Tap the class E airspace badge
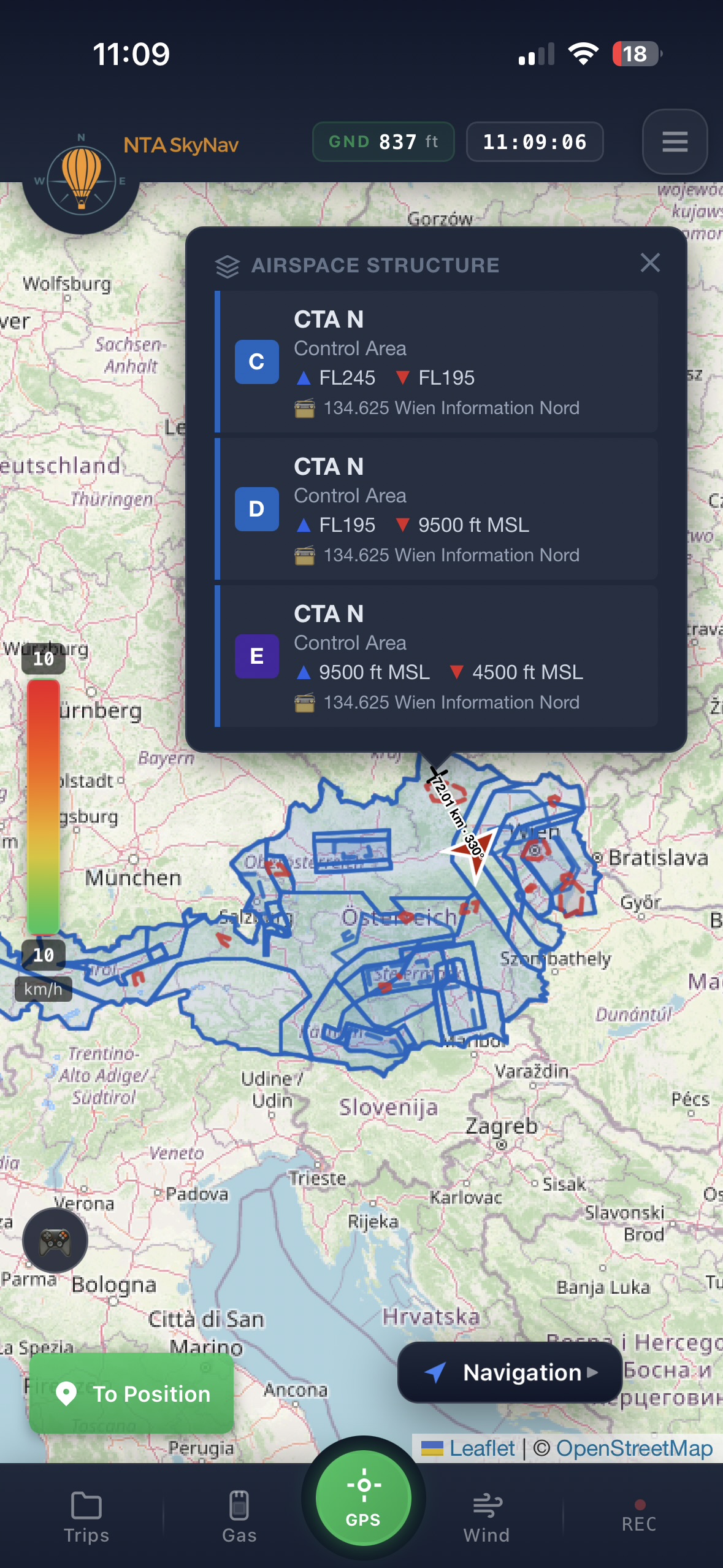Viewport: 723px width, 1568px height. pos(256,656)
